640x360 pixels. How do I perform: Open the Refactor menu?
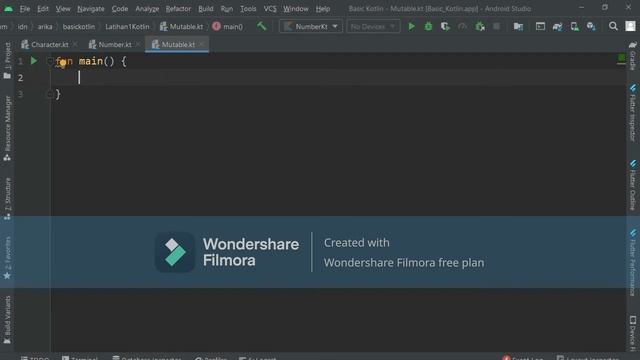point(178,9)
